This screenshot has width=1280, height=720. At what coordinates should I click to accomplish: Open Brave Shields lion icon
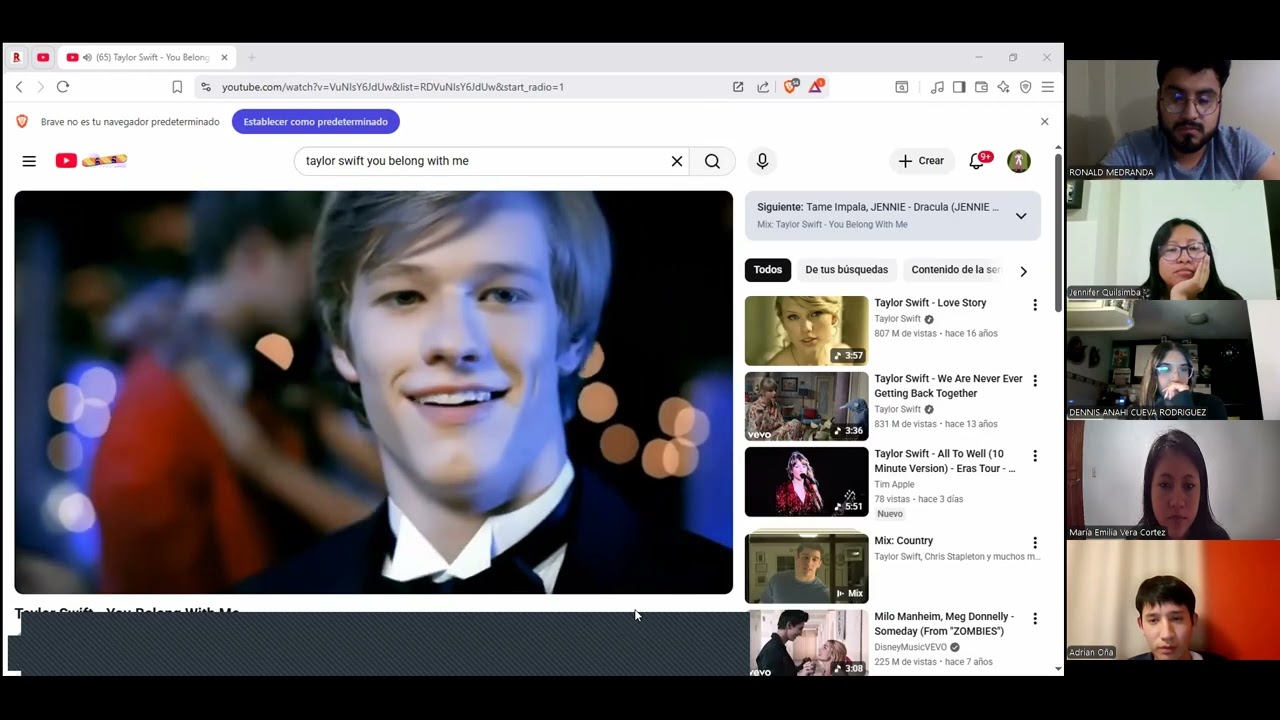point(790,87)
